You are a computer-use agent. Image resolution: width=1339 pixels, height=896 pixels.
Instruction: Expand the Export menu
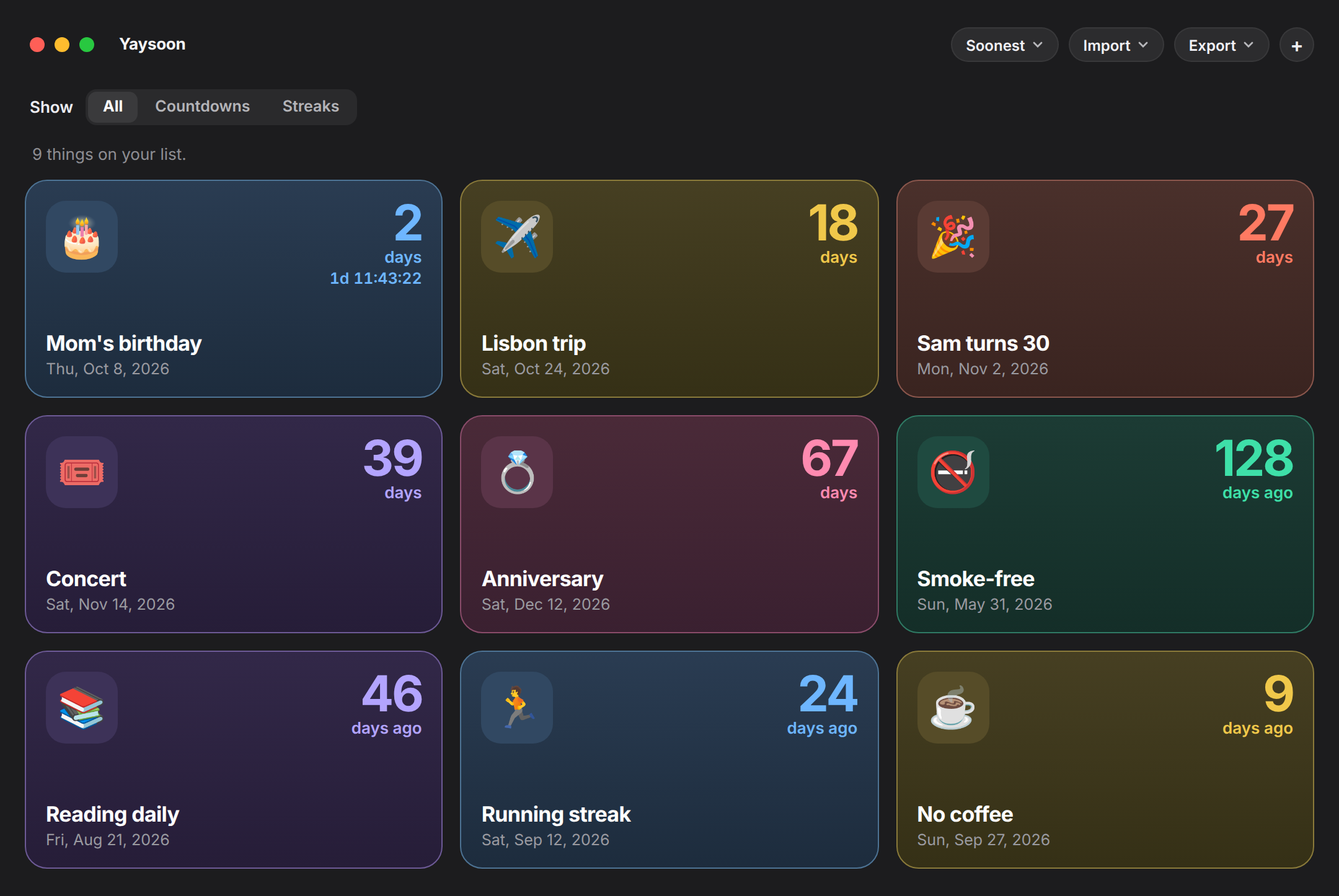click(1221, 45)
